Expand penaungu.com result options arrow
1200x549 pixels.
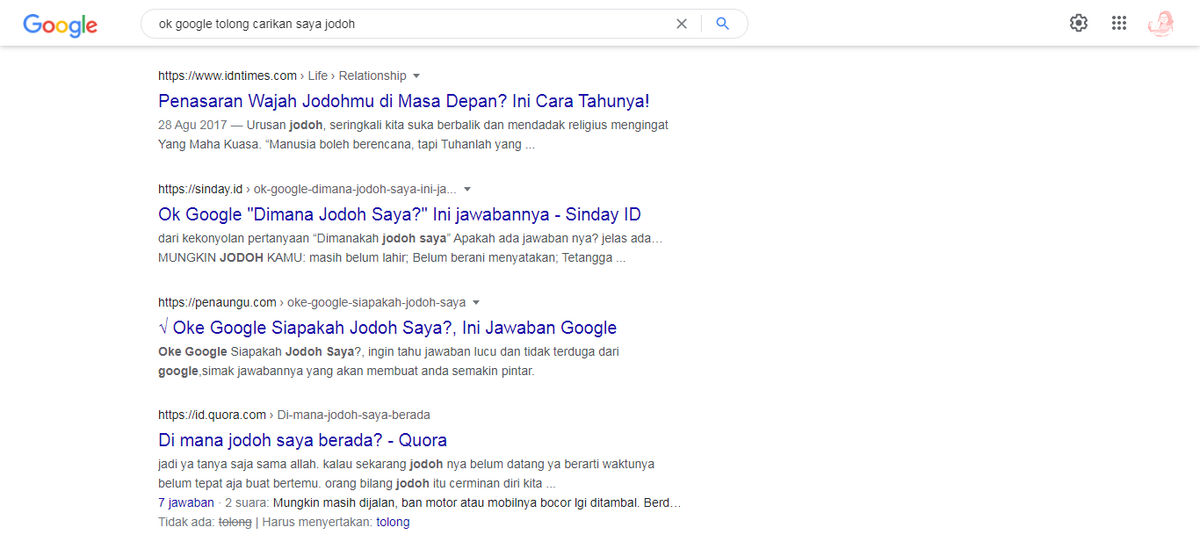click(x=476, y=302)
